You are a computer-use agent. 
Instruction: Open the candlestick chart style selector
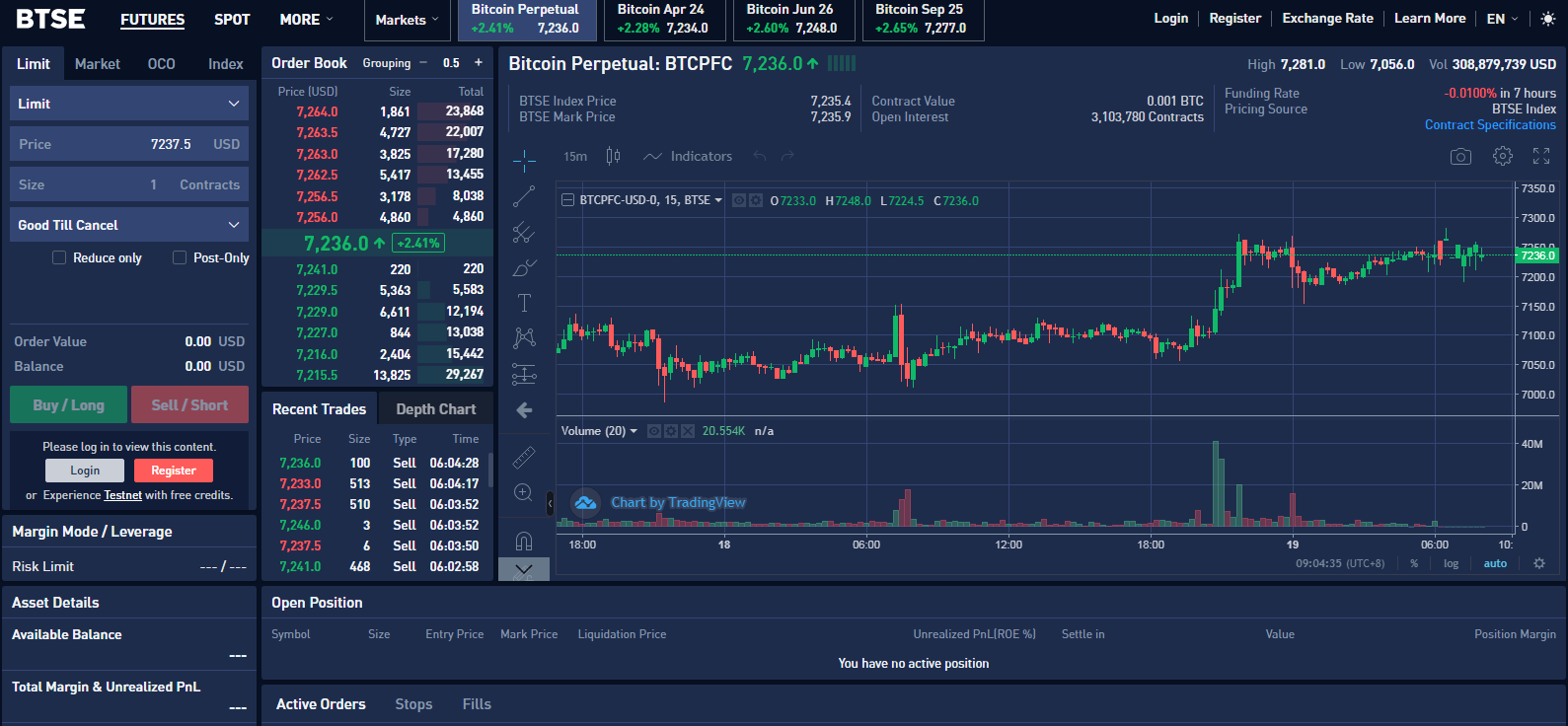(x=613, y=156)
